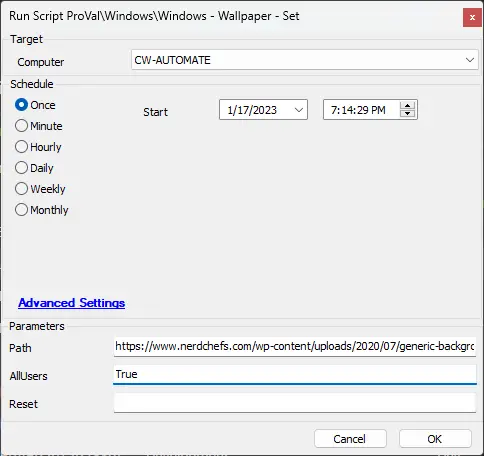Image resolution: width=484 pixels, height=456 pixels.
Task: Cancel the script scheduling dialog
Action: click(350, 439)
